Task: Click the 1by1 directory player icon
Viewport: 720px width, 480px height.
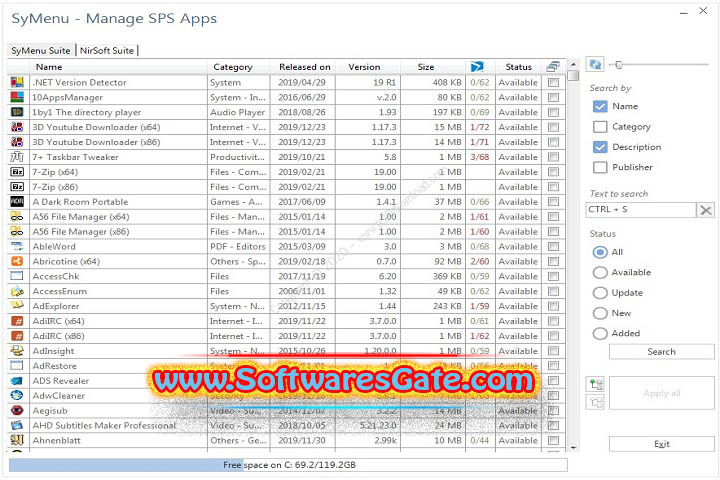Action: (17, 112)
